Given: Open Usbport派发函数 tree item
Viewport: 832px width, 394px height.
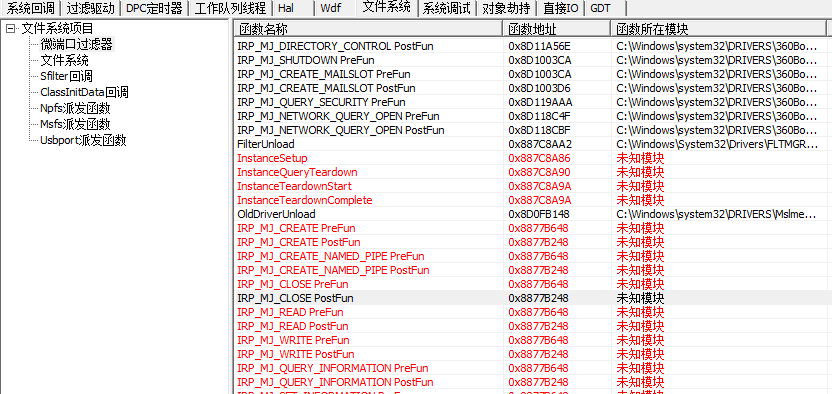Looking at the screenshot, I should (83, 140).
